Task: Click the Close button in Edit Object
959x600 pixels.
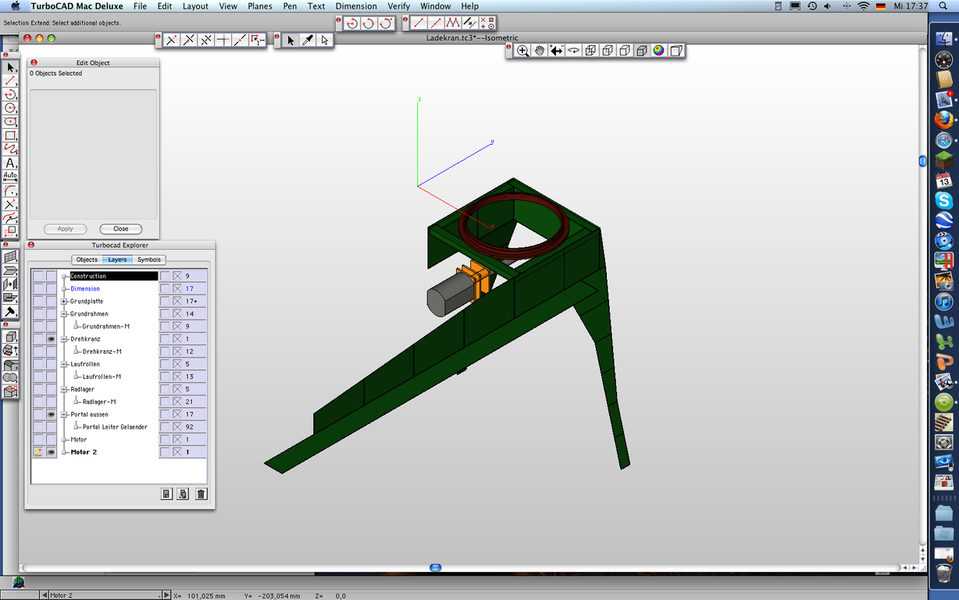Action: click(x=120, y=229)
